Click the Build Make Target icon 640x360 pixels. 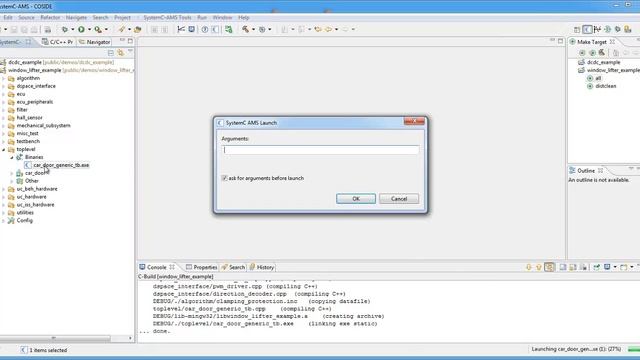[x=602, y=53]
